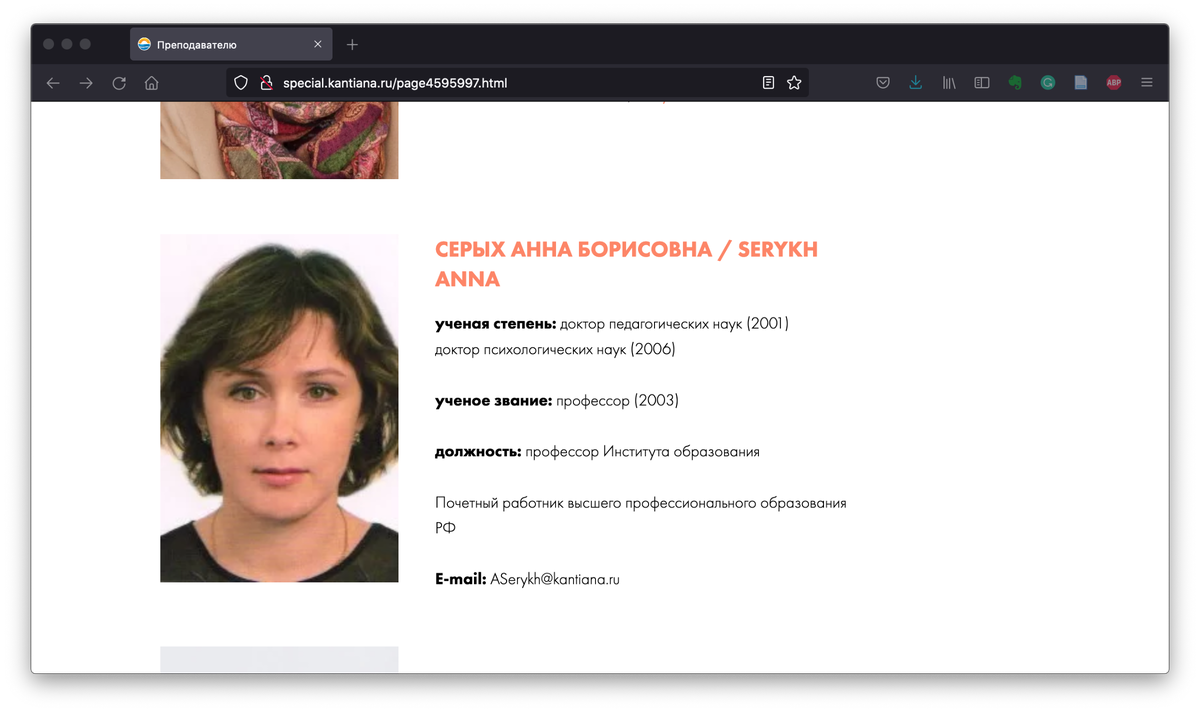Open site security info via the lock icon

264,83
